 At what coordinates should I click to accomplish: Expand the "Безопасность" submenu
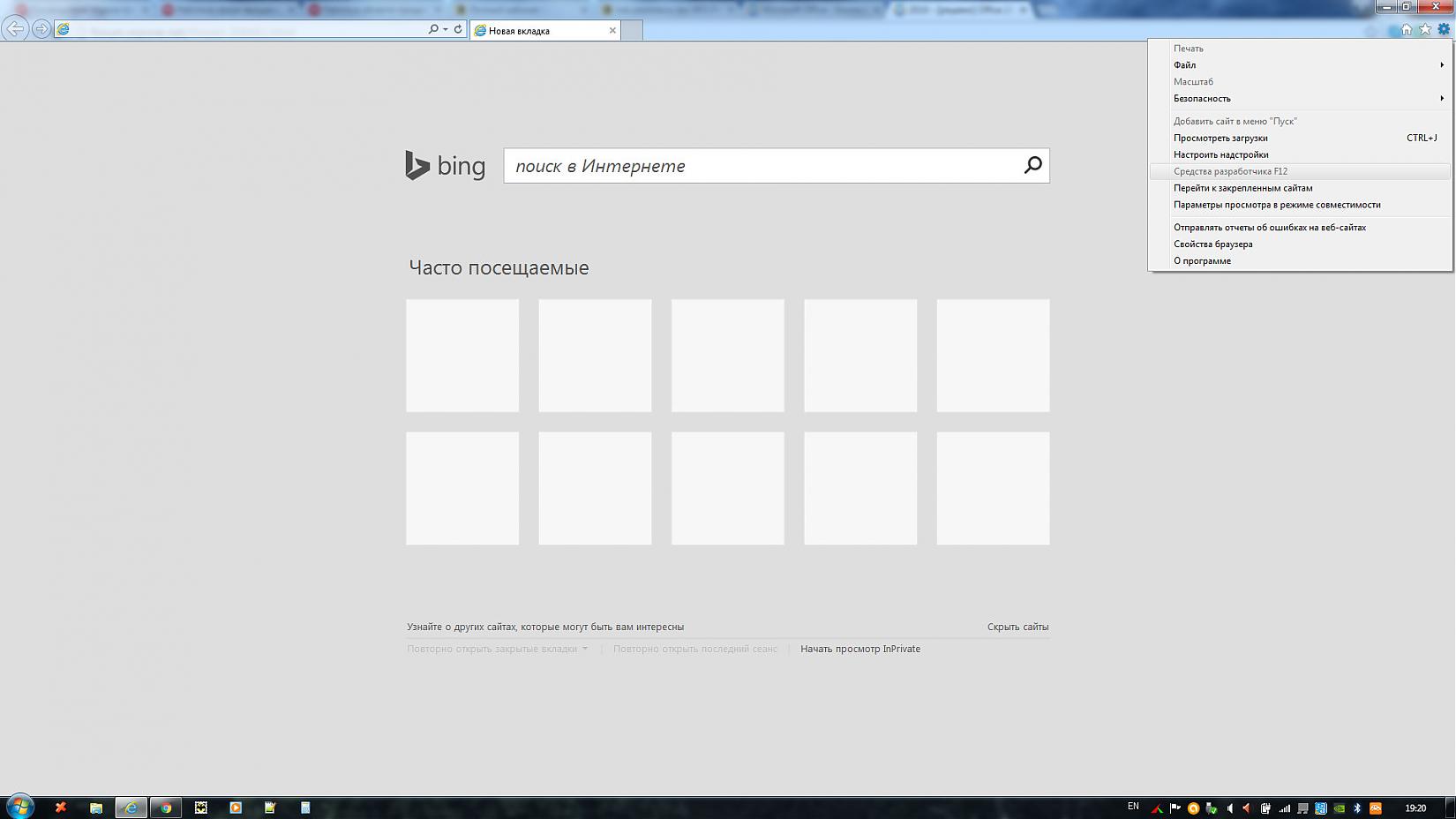tap(1301, 99)
